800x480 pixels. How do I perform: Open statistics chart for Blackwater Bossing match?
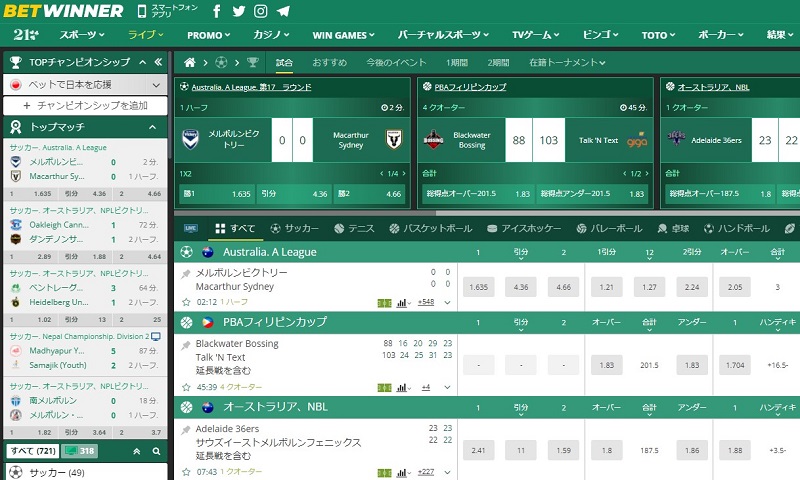[x=402, y=388]
